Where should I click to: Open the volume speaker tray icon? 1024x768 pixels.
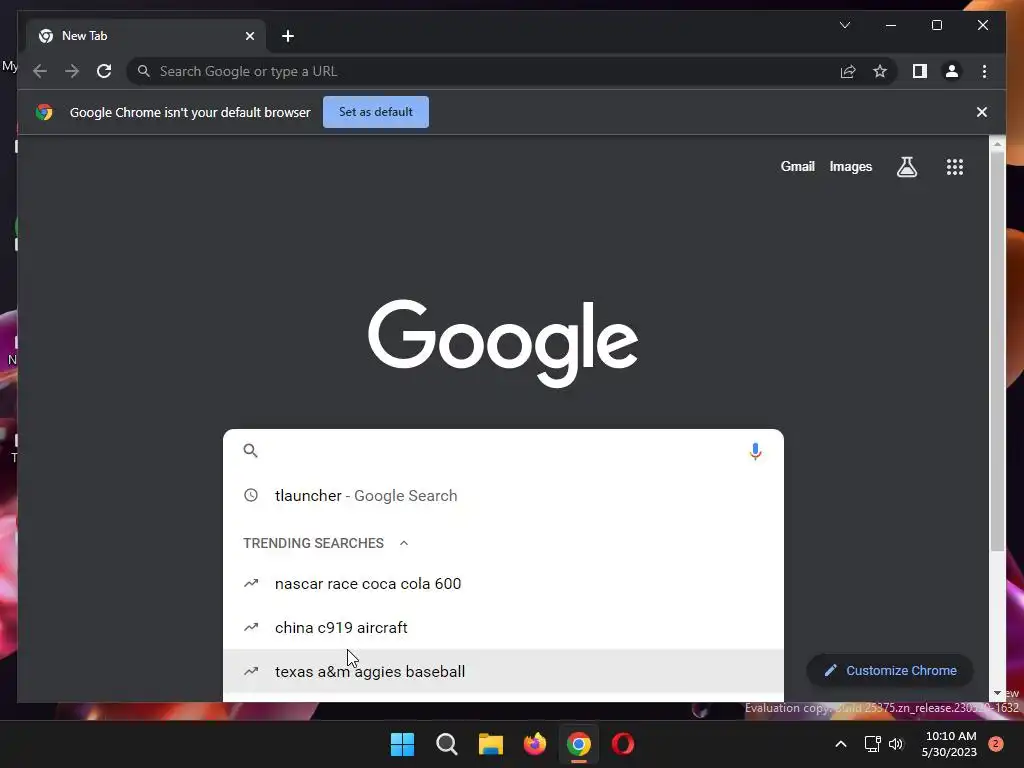896,744
